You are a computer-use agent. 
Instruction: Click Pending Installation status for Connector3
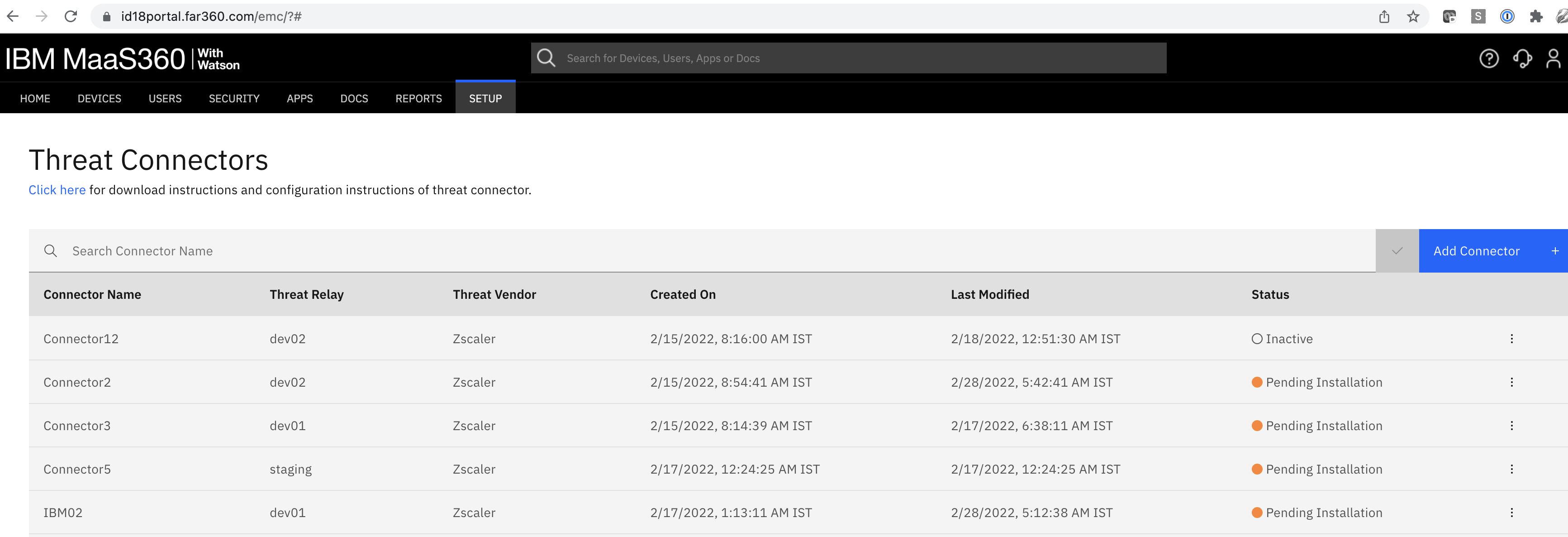point(1316,426)
